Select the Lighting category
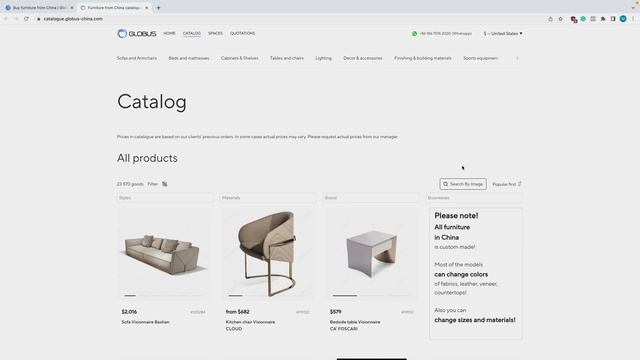This screenshot has width=640, height=360. click(323, 58)
